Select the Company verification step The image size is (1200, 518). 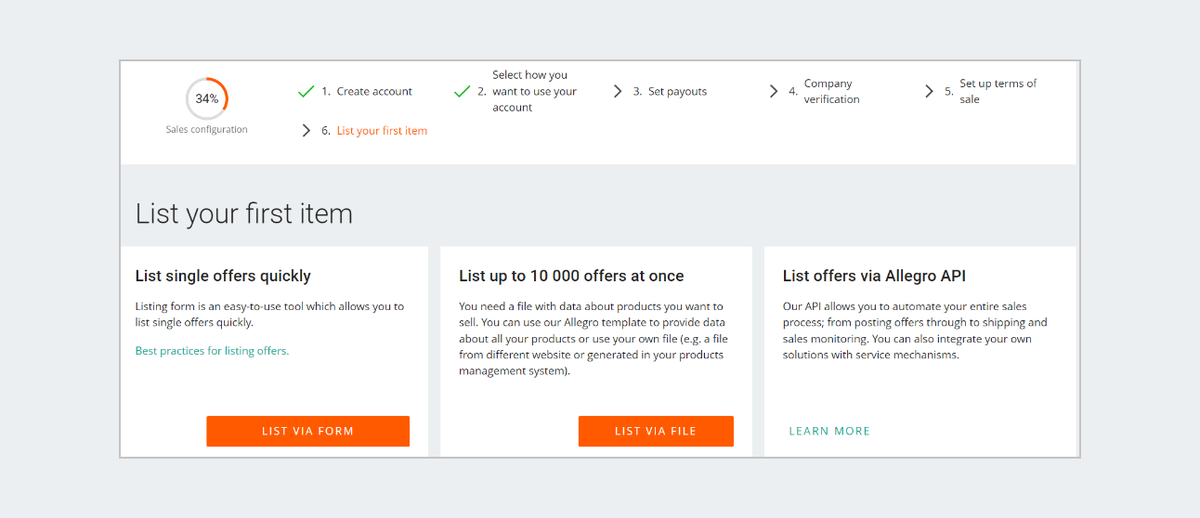[831, 92]
